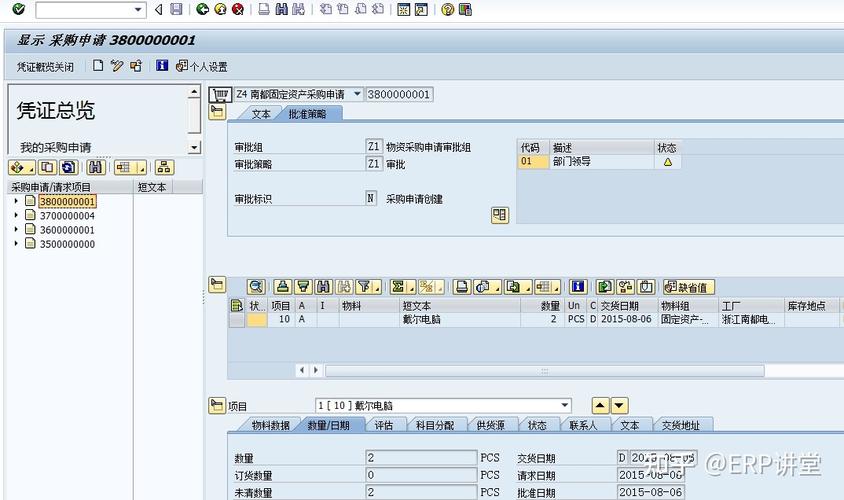Open the layout dropdown in document overview toolbar
Image resolution: width=844 pixels, height=500 pixels.
[130, 167]
